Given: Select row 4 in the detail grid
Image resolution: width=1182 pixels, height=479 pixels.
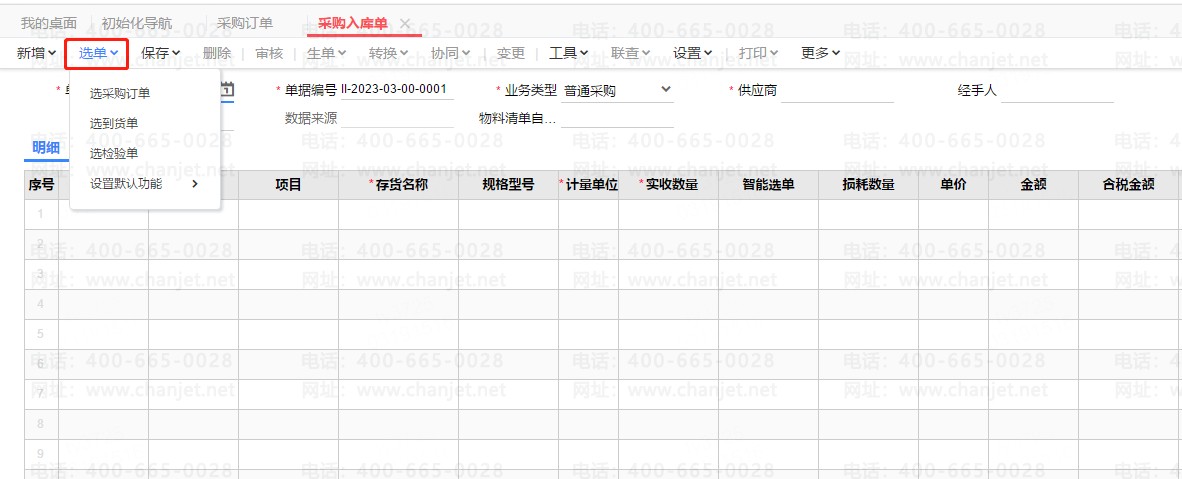Looking at the screenshot, I should pos(41,304).
